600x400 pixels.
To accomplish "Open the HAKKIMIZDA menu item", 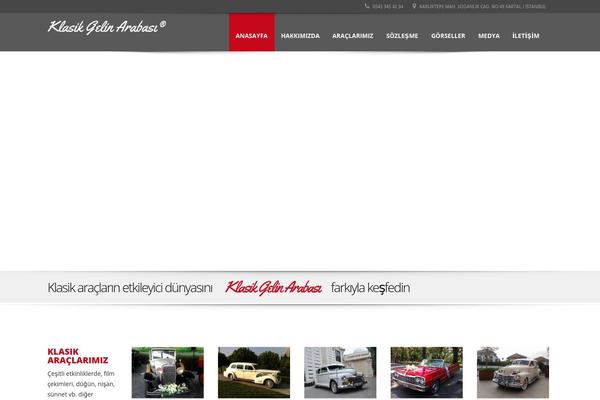I will (x=300, y=36).
